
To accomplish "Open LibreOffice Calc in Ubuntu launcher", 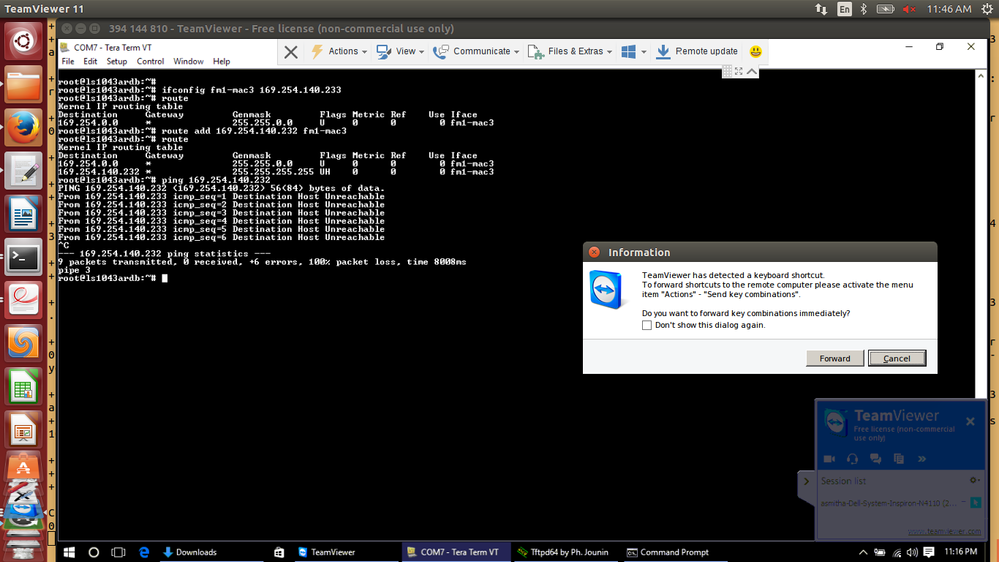I will click(x=24, y=387).
